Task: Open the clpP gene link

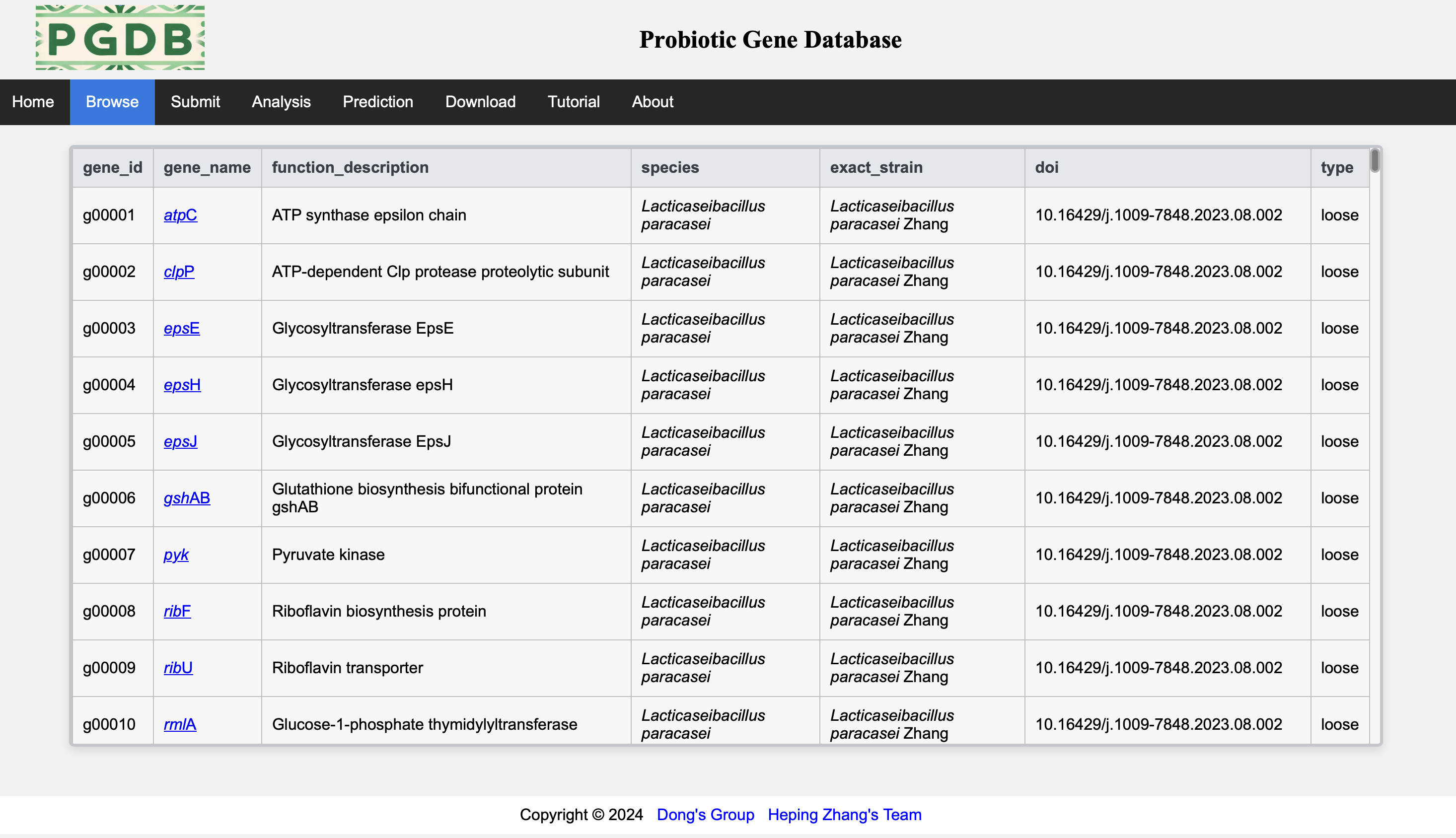Action: tap(179, 272)
